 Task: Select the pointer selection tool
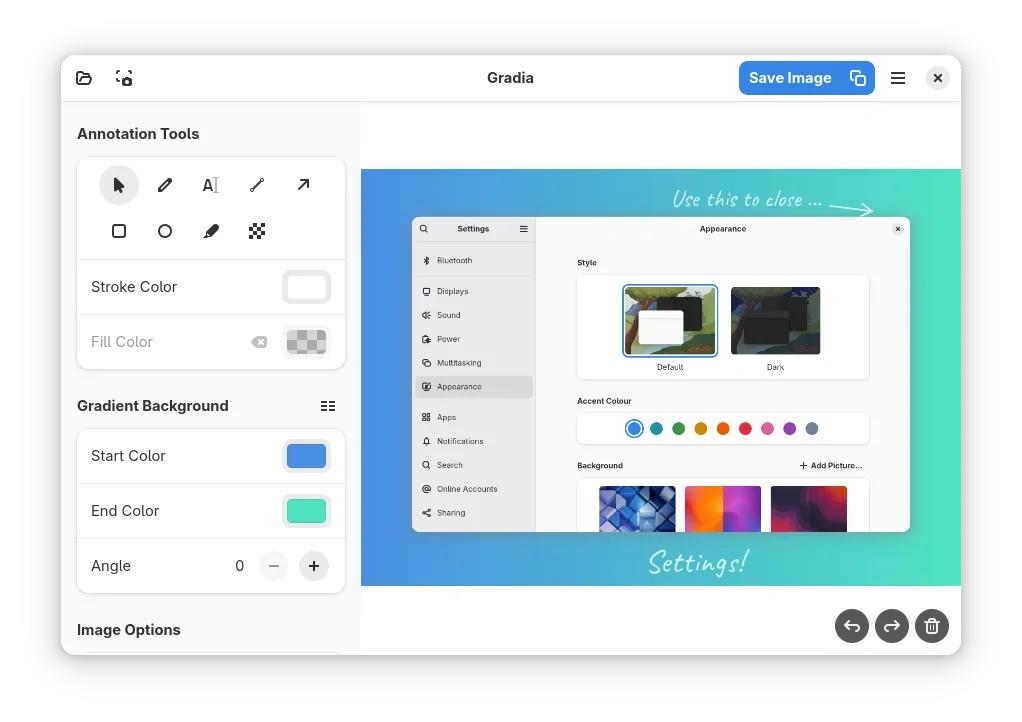[x=119, y=185]
